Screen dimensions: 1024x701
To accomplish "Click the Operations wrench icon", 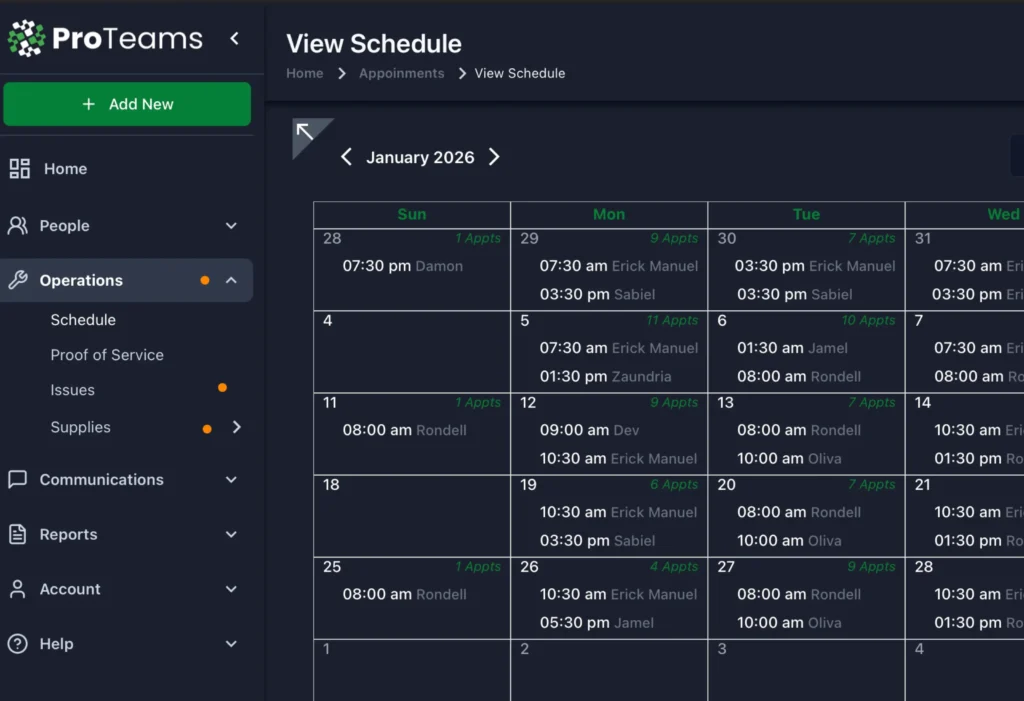I will coord(18,281).
